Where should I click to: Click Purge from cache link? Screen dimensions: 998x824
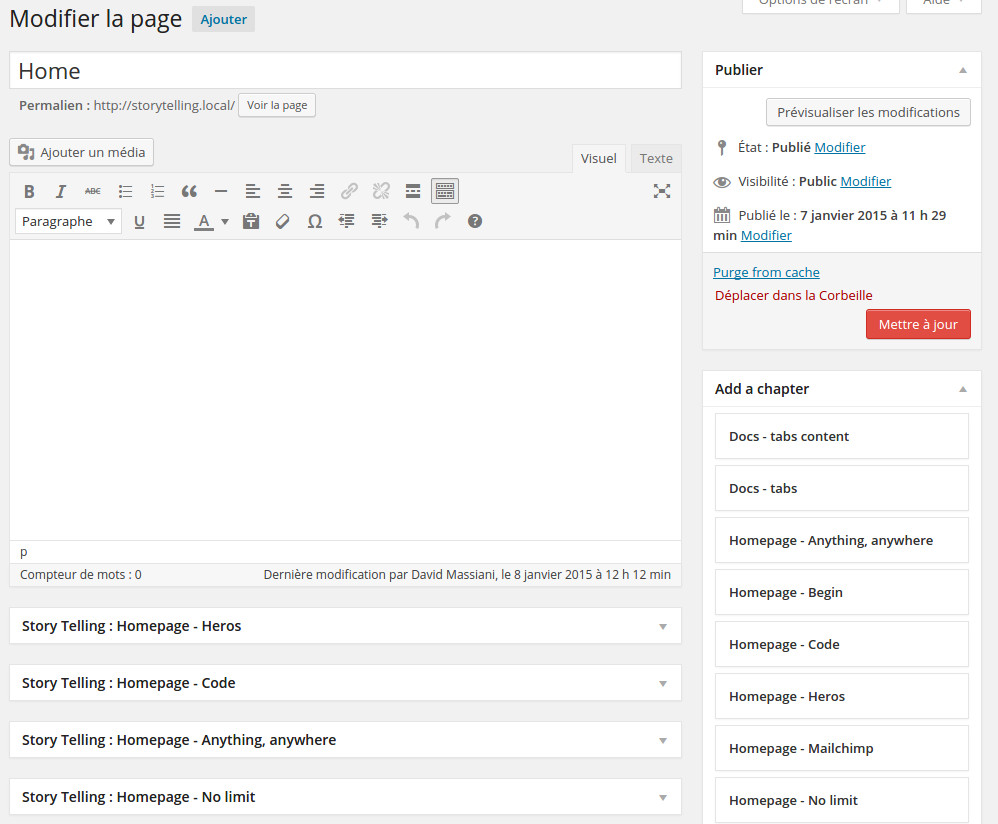coord(766,272)
